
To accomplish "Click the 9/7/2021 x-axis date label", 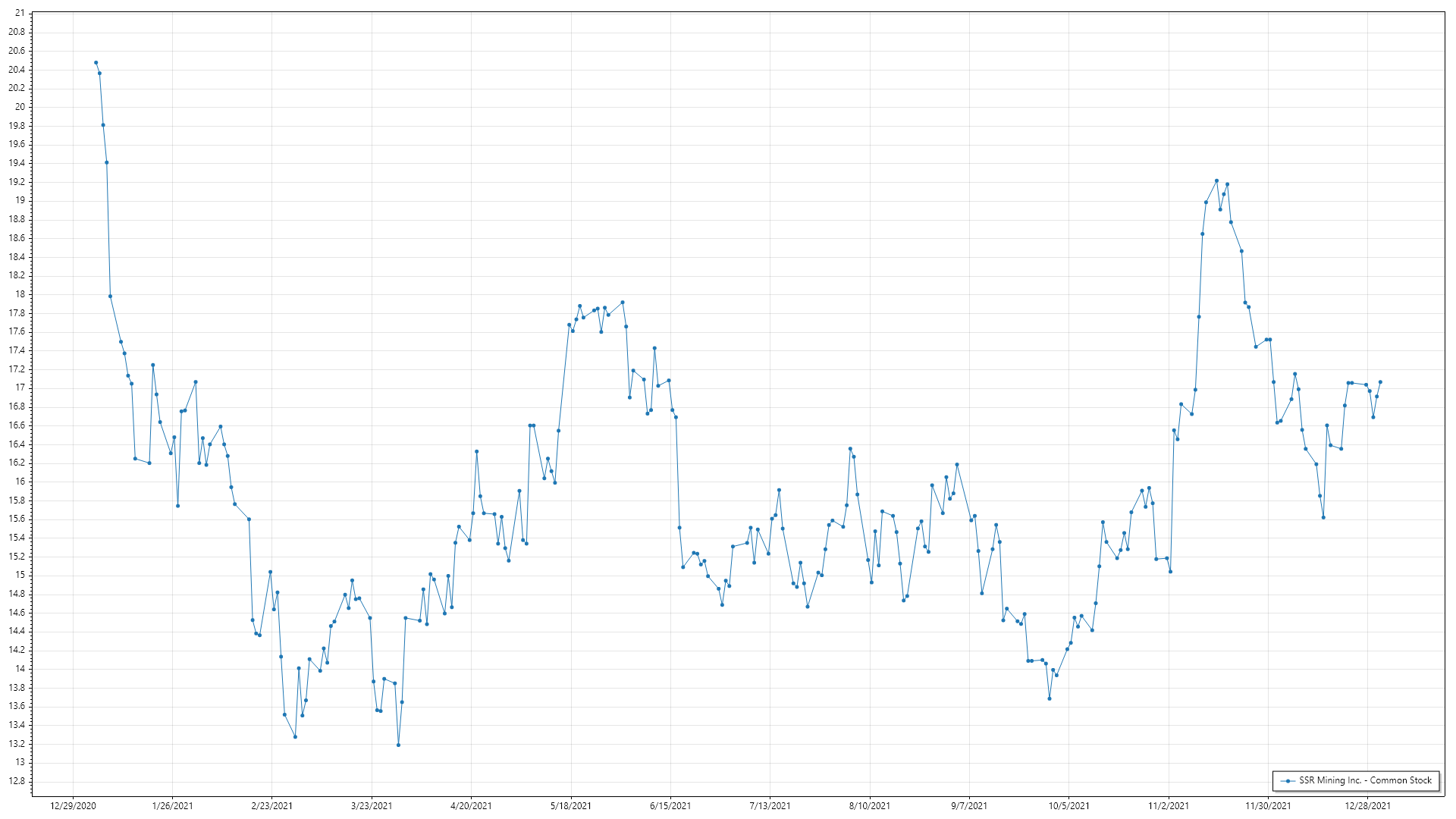I will (x=969, y=805).
